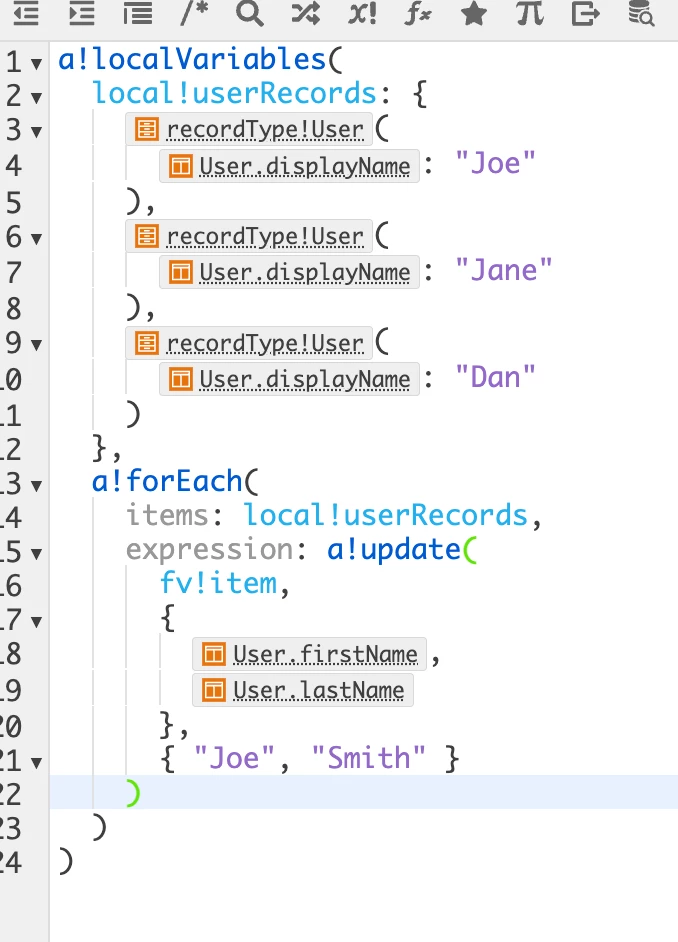Click the a!update function name

click(x=393, y=550)
